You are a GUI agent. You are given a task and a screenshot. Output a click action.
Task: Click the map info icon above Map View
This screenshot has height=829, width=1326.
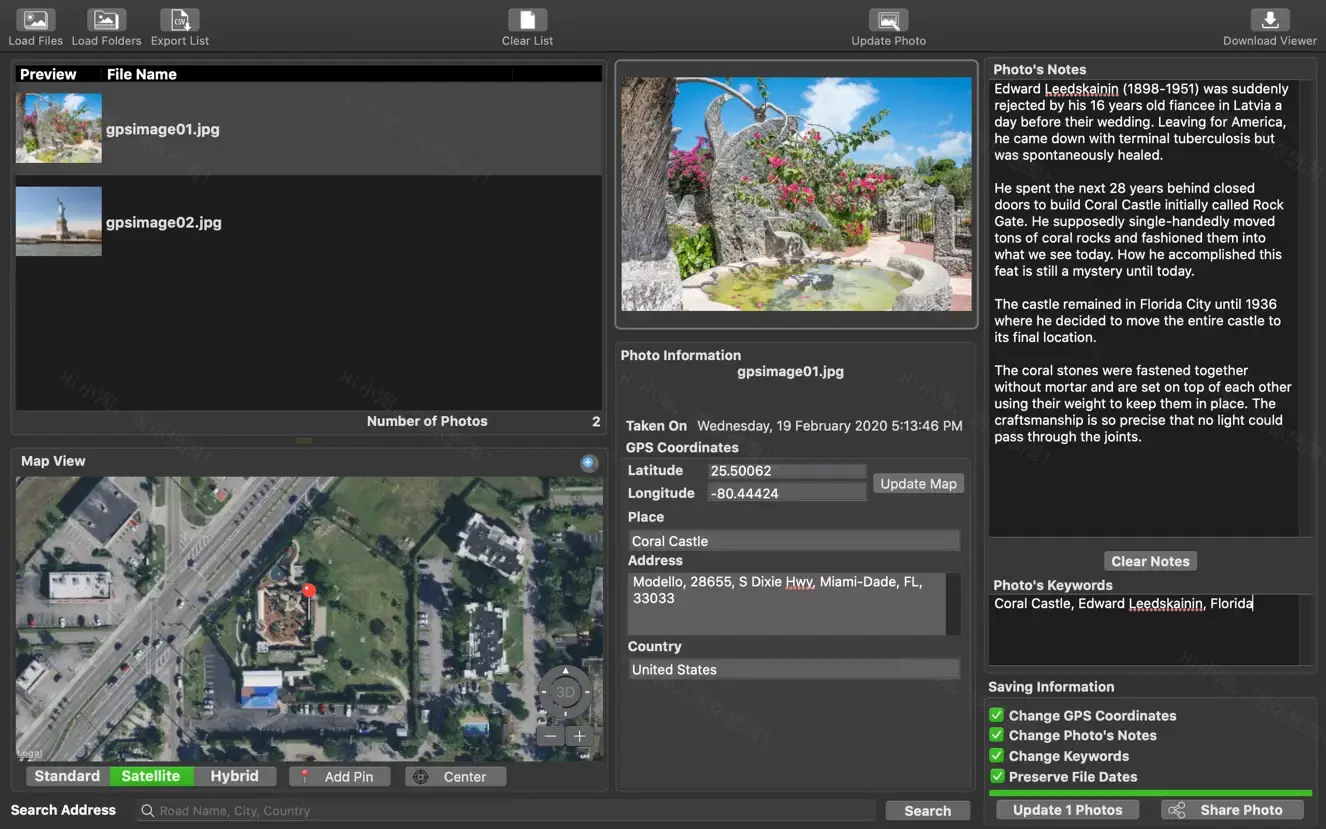589,463
